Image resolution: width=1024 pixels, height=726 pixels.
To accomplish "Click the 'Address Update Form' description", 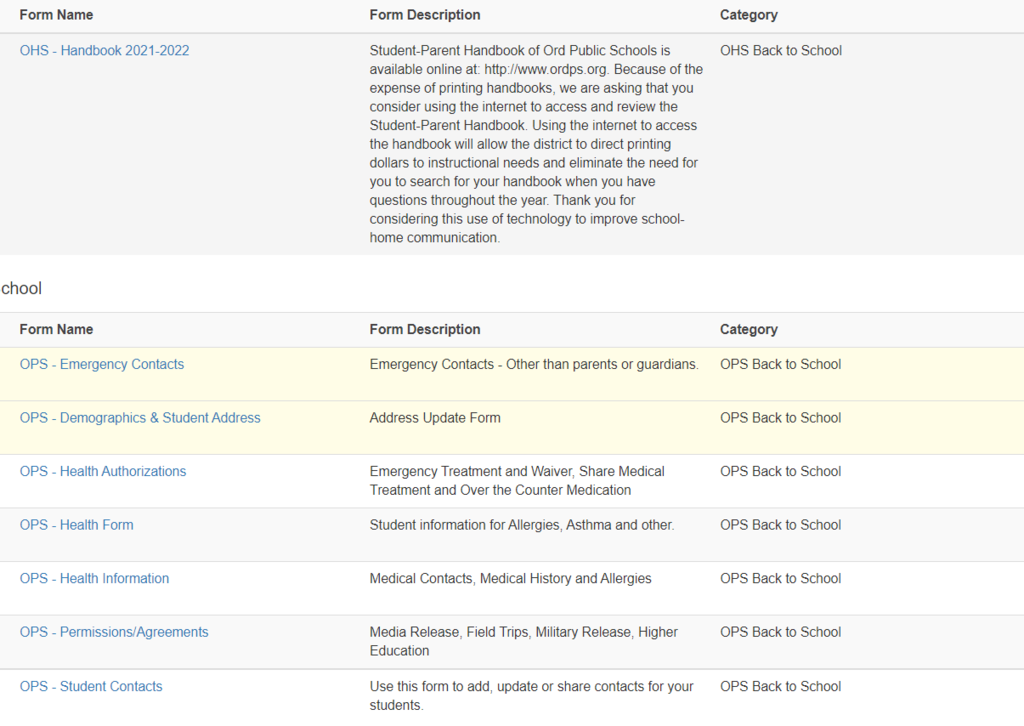I will click(x=435, y=418).
